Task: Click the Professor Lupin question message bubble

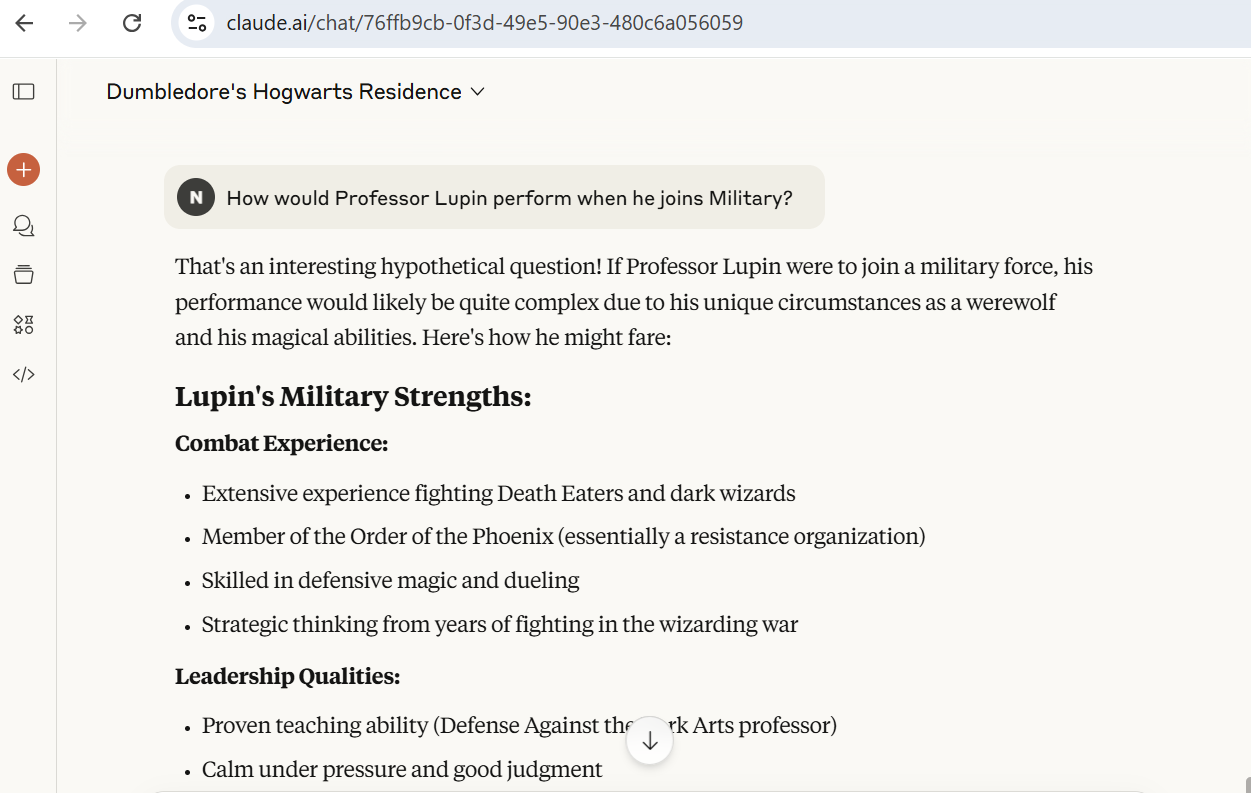Action: [509, 198]
